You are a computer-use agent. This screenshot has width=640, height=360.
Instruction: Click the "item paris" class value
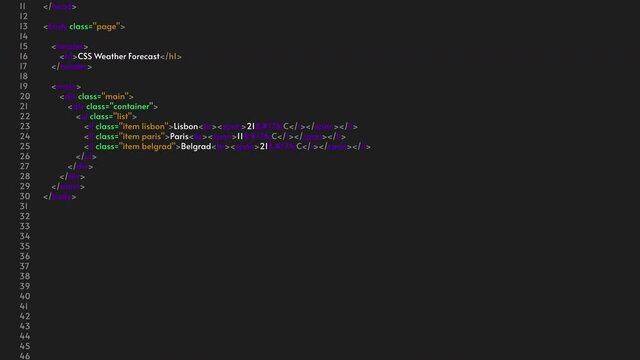tap(142, 136)
